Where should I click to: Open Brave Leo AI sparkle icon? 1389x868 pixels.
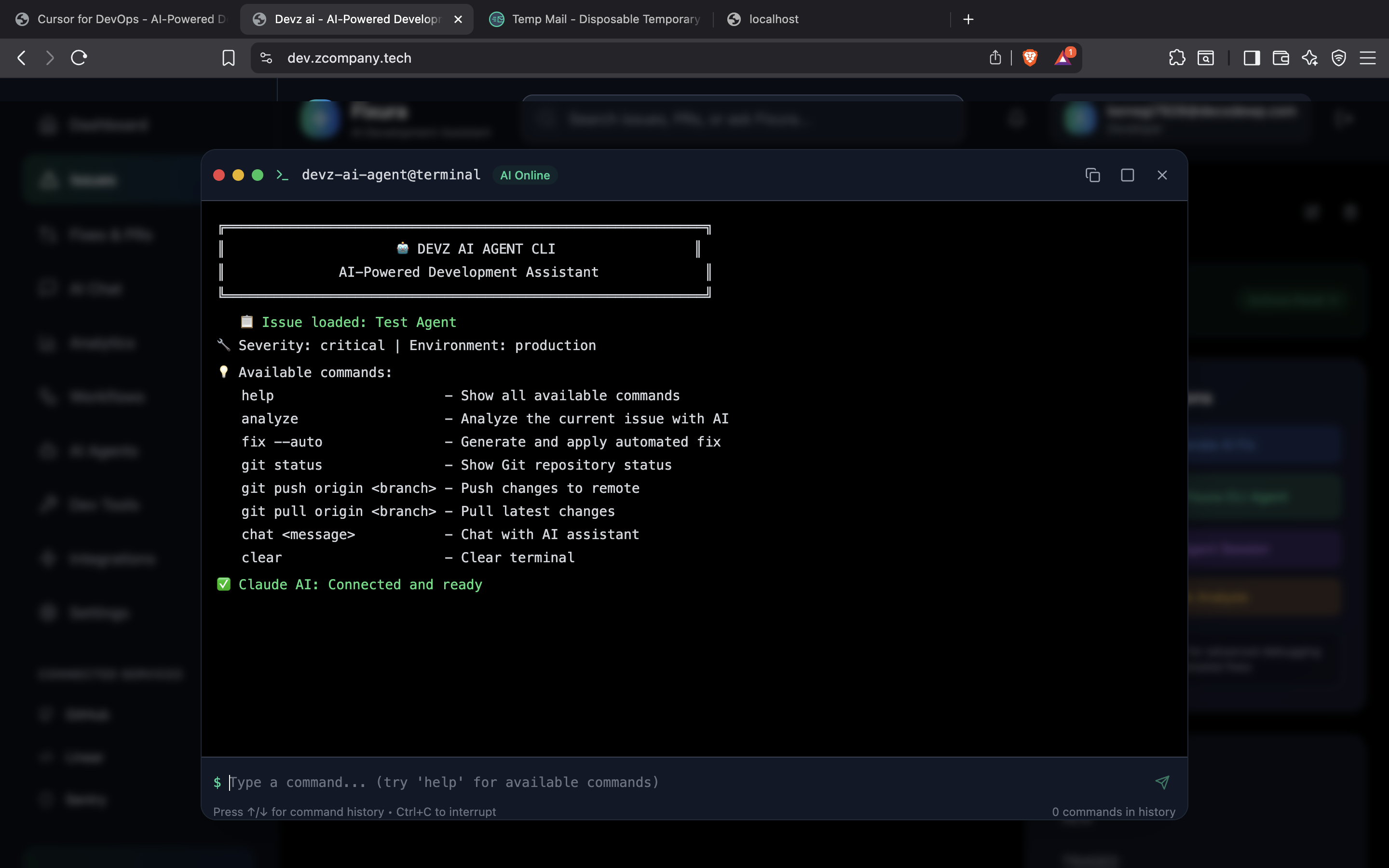click(1310, 58)
